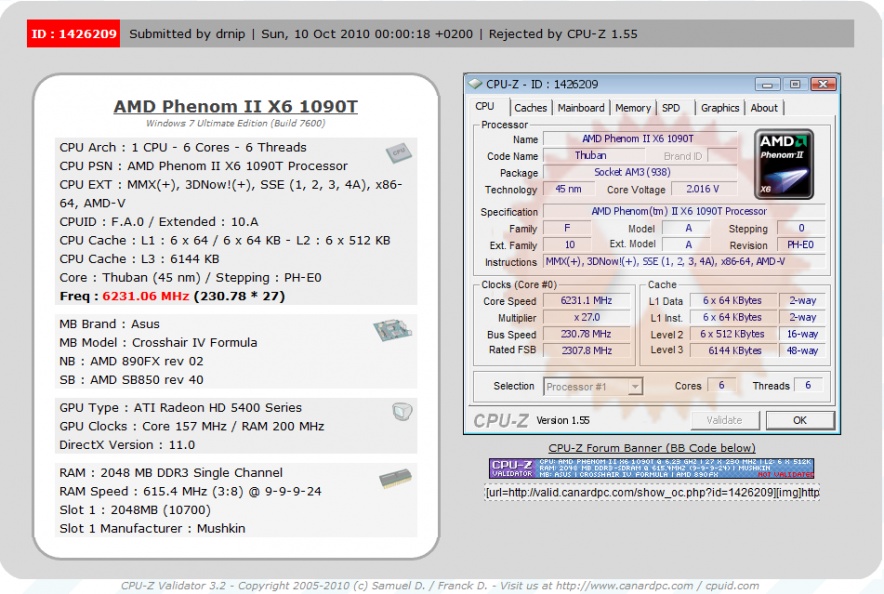
Task: Go to the SPD tab
Action: (671, 108)
